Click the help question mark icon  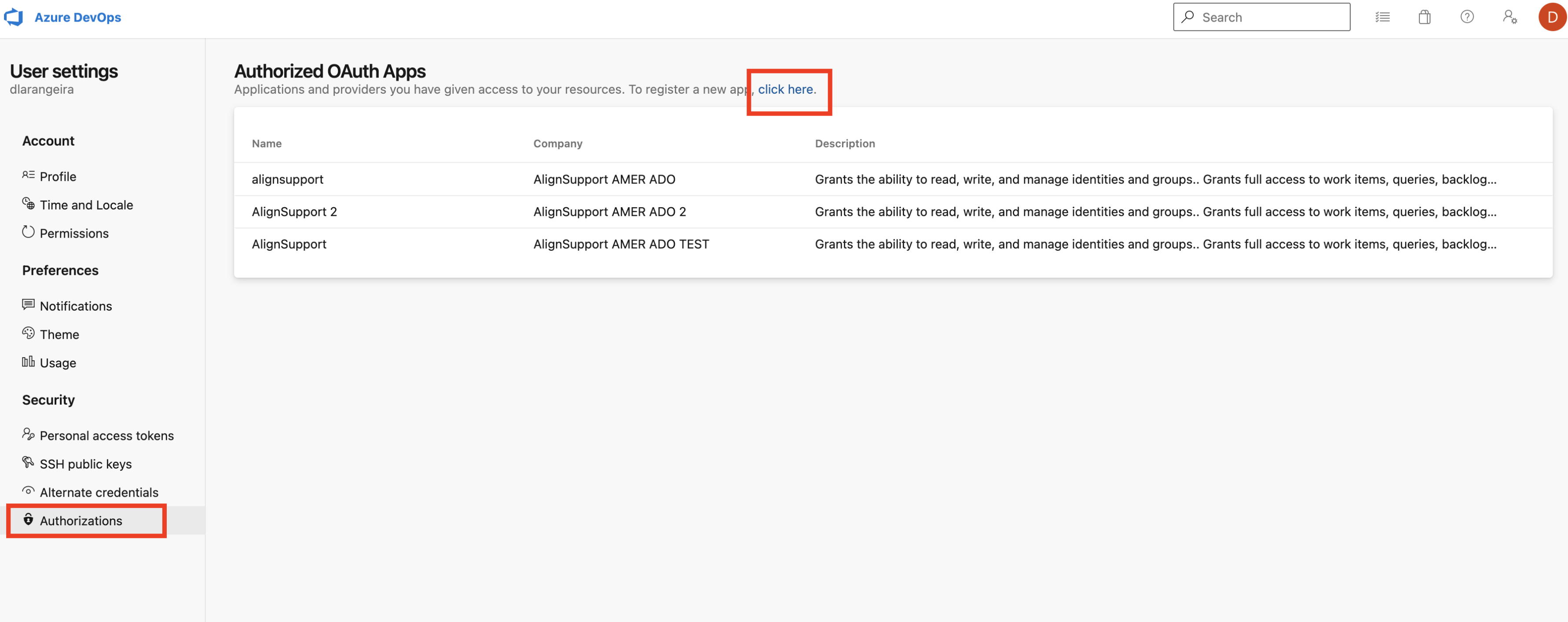1467,17
